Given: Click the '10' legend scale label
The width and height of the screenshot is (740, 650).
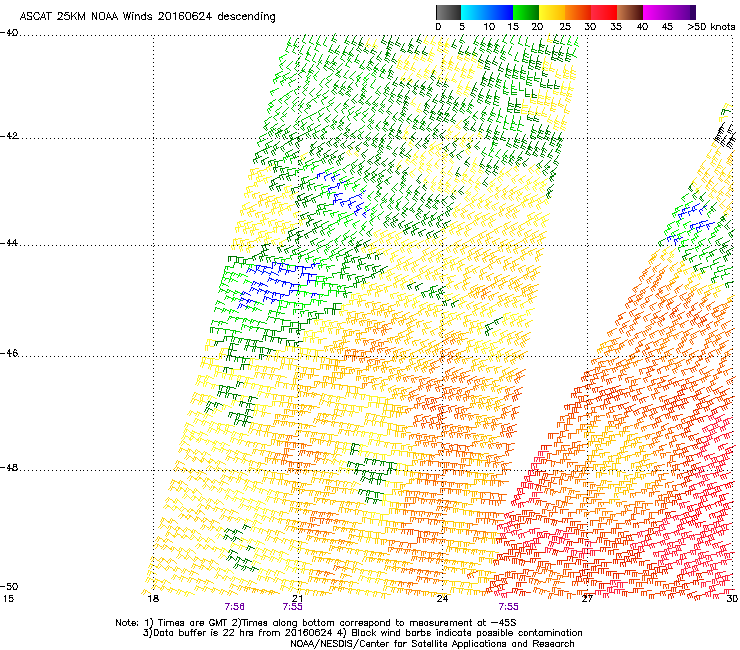Looking at the screenshot, I should (x=489, y=27).
